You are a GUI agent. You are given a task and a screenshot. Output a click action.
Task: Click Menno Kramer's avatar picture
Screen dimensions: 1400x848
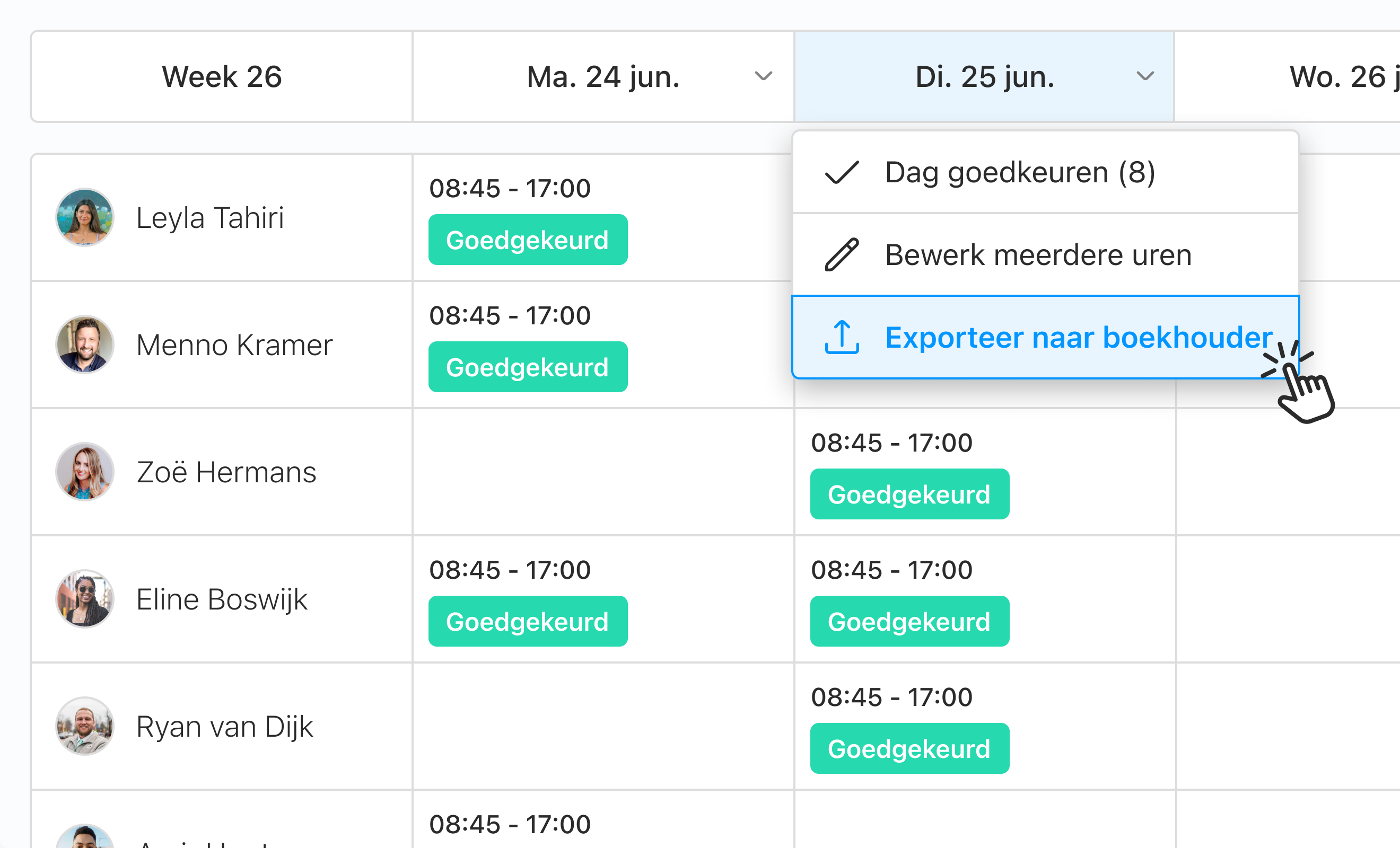[x=84, y=344]
